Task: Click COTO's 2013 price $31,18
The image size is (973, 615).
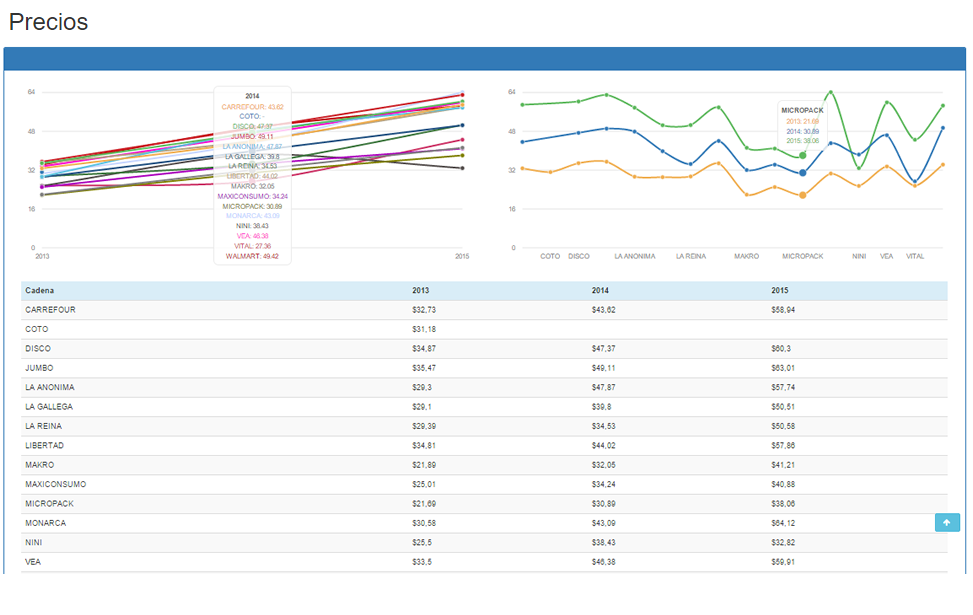Action: click(424, 329)
